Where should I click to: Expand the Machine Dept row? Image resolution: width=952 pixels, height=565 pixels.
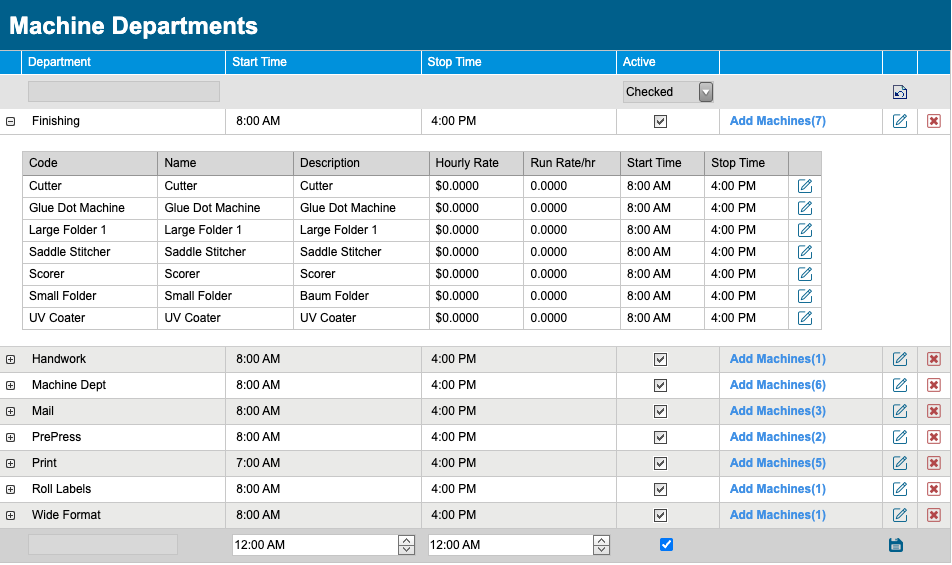point(10,385)
